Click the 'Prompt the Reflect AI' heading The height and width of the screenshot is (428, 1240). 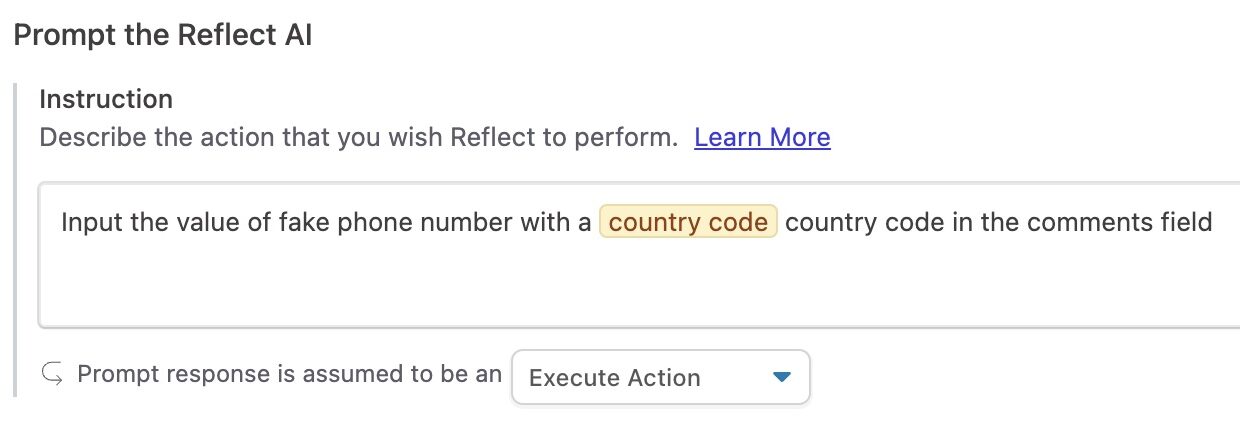click(x=163, y=35)
